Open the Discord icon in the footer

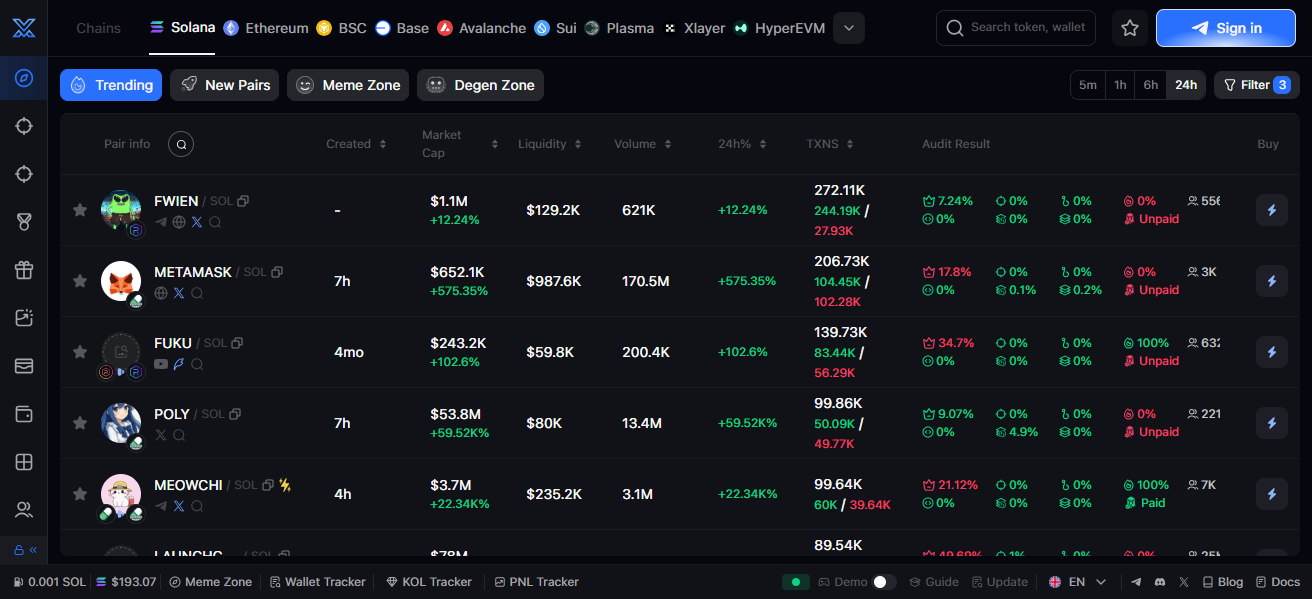(x=1160, y=582)
